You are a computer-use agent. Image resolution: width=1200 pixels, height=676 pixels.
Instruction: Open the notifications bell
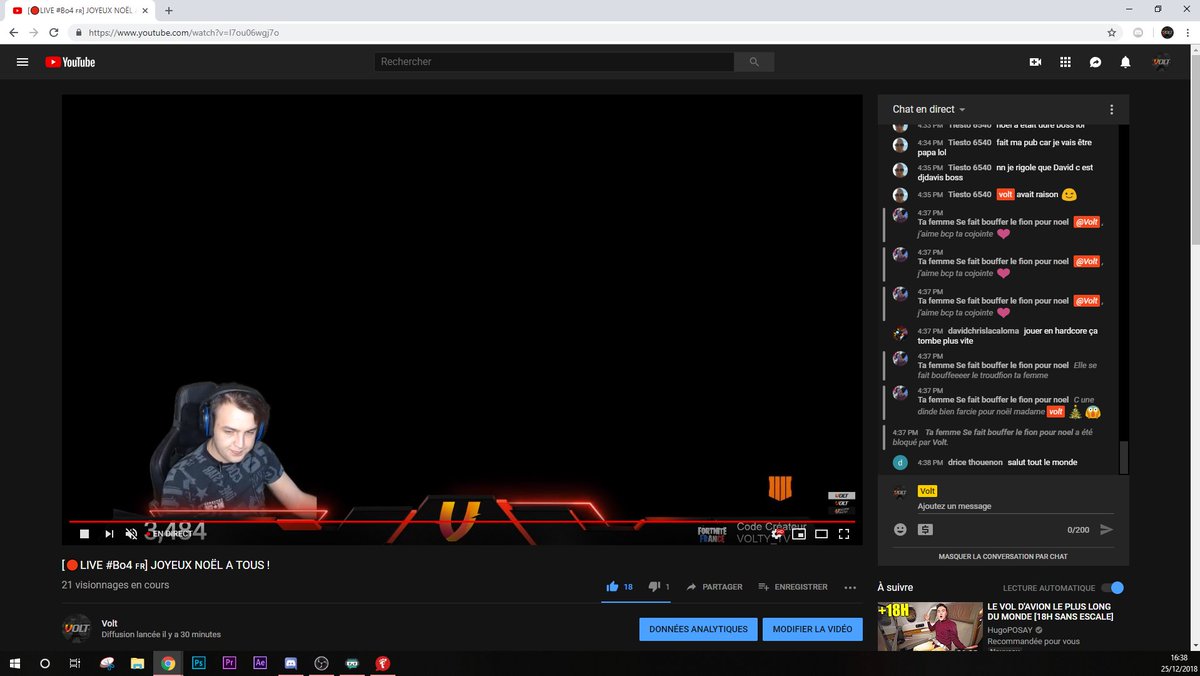[x=1125, y=62]
